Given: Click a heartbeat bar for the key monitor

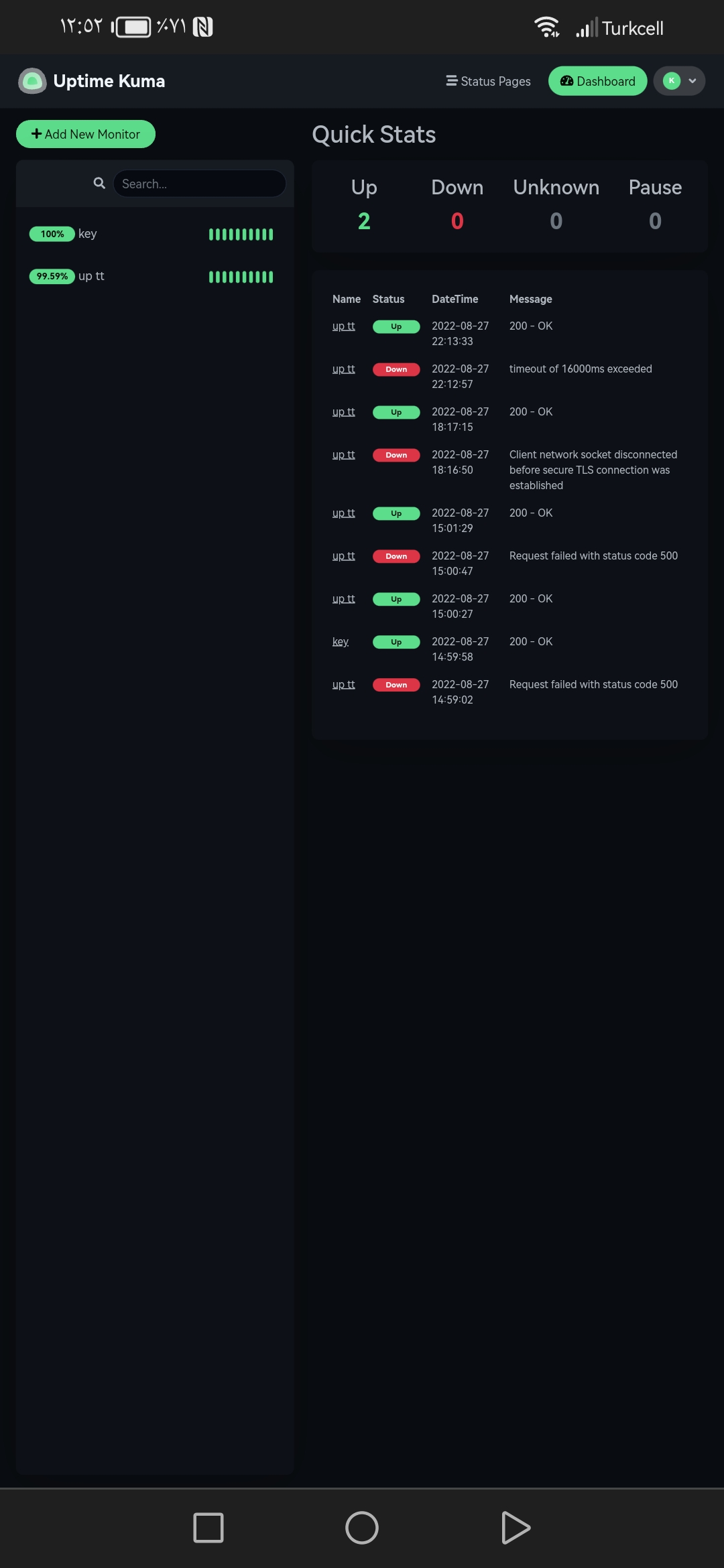Looking at the screenshot, I should 240,234.
